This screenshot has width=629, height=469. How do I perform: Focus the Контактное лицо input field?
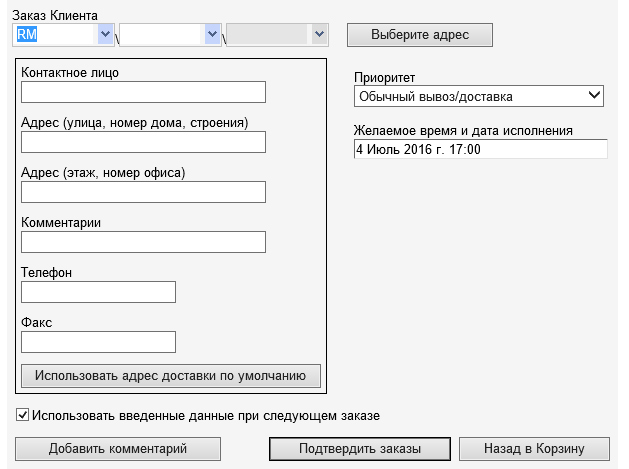click(x=143, y=93)
